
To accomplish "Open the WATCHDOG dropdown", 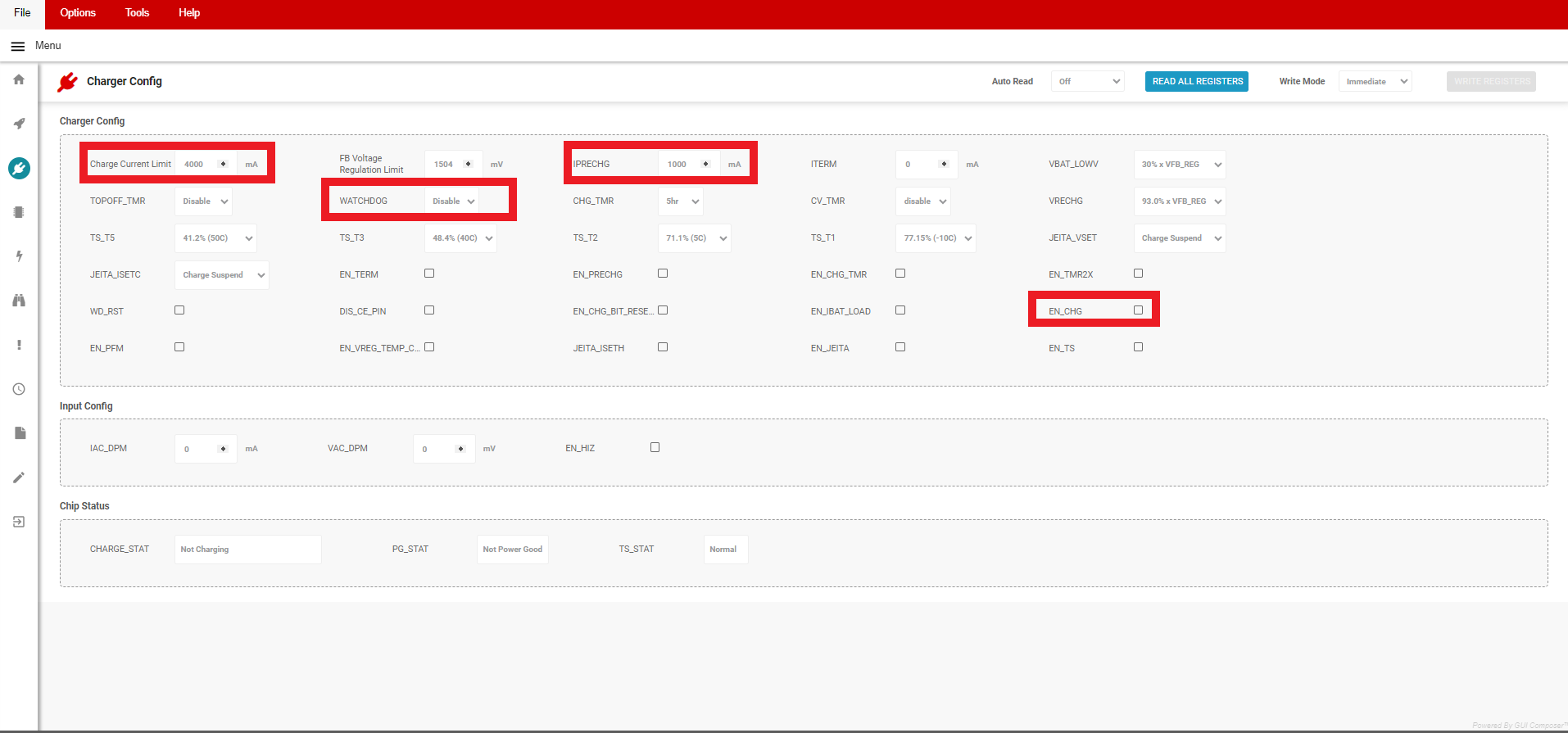I will pos(453,201).
